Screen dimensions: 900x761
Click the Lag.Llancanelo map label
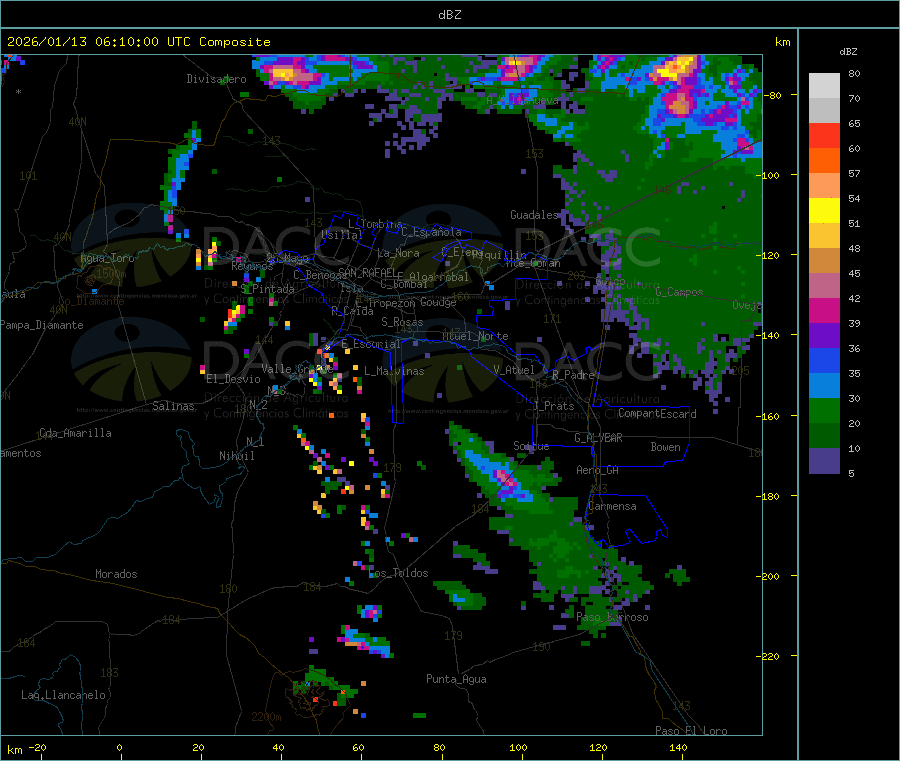click(x=63, y=695)
